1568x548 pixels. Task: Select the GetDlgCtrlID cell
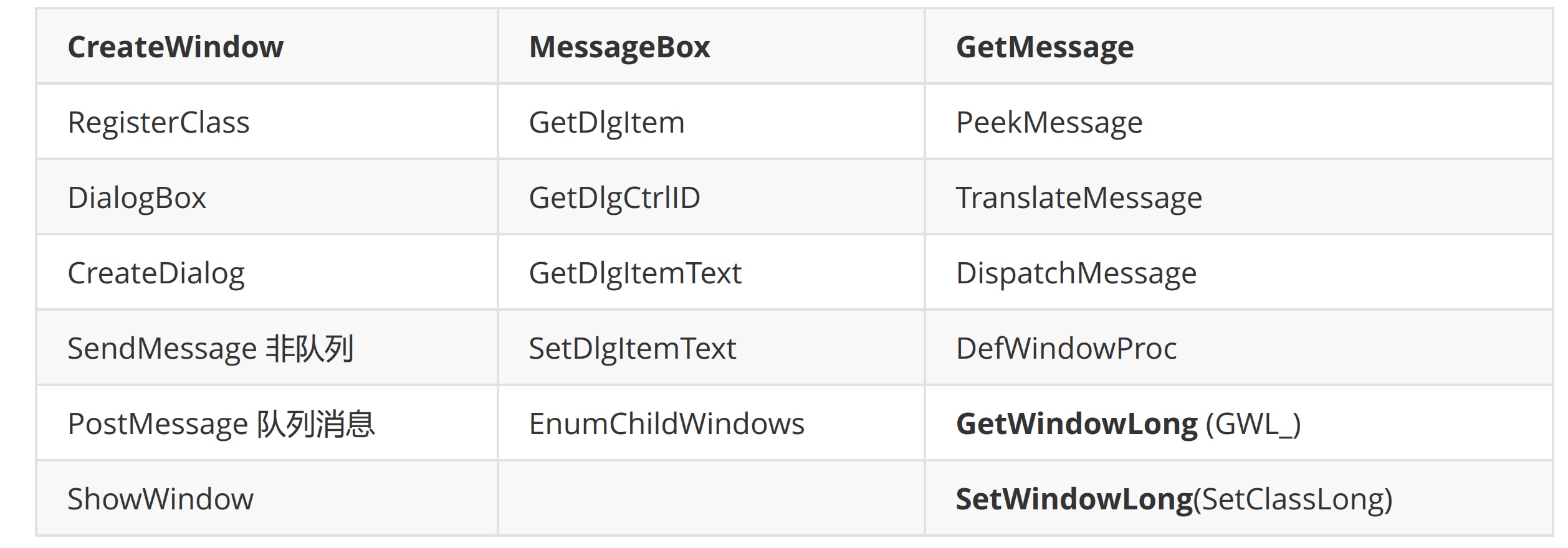pos(614,198)
